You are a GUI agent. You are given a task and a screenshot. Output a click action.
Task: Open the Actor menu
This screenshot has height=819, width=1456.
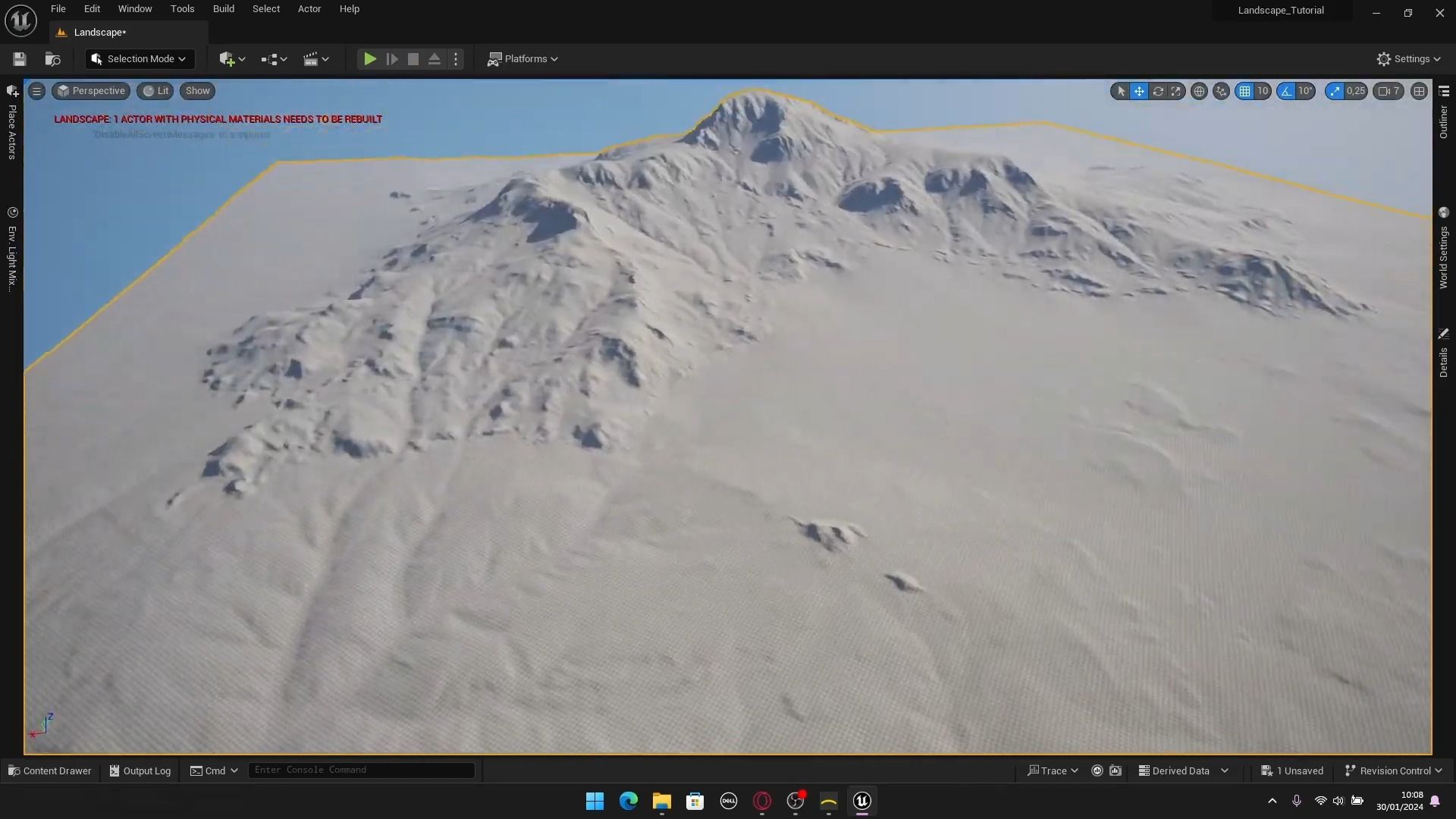click(309, 9)
